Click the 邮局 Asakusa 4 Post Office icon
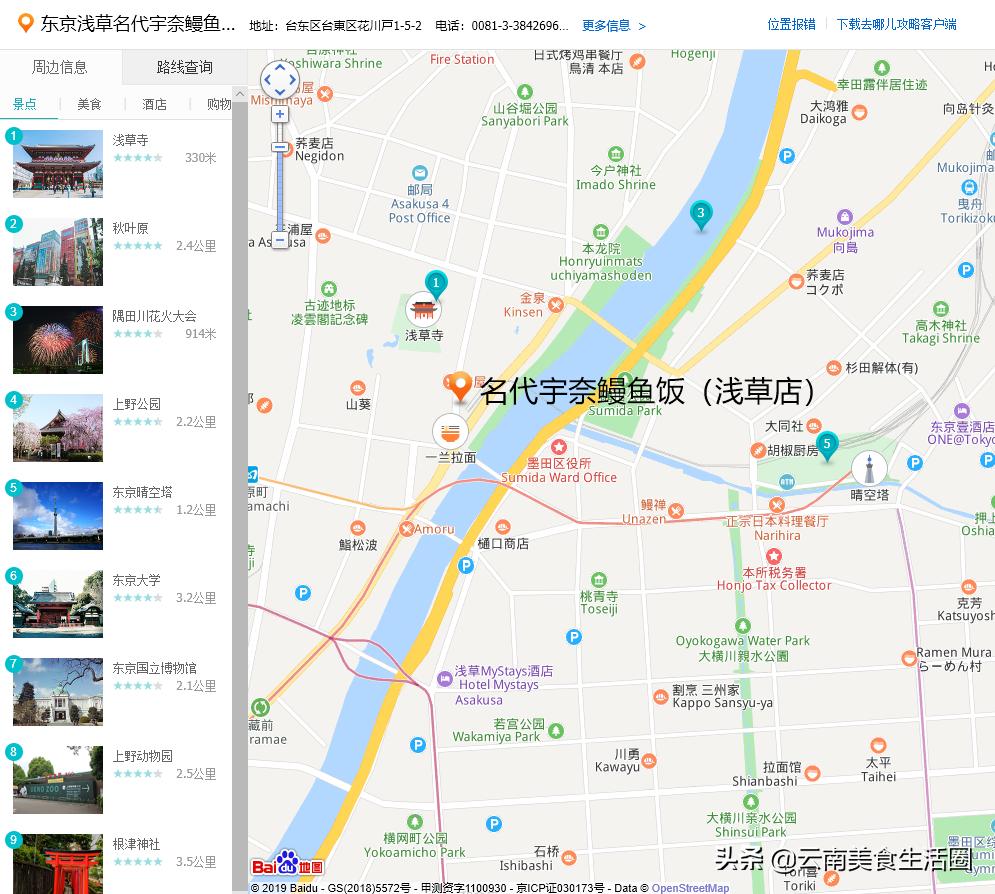995x894 pixels. click(x=420, y=173)
